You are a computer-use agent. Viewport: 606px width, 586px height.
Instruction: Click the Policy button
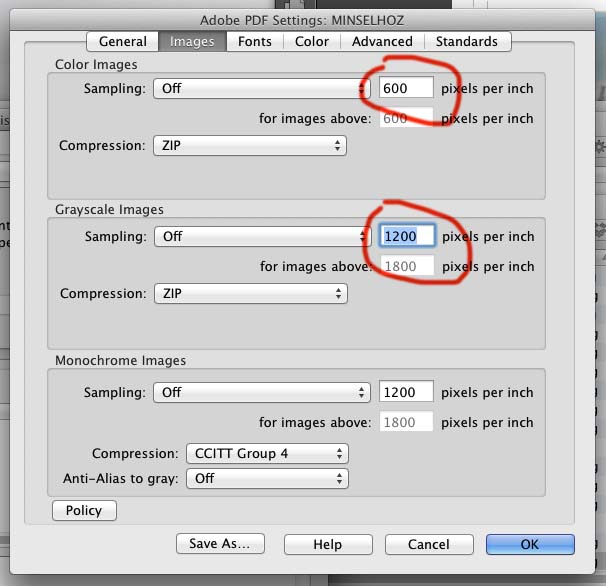(x=84, y=510)
